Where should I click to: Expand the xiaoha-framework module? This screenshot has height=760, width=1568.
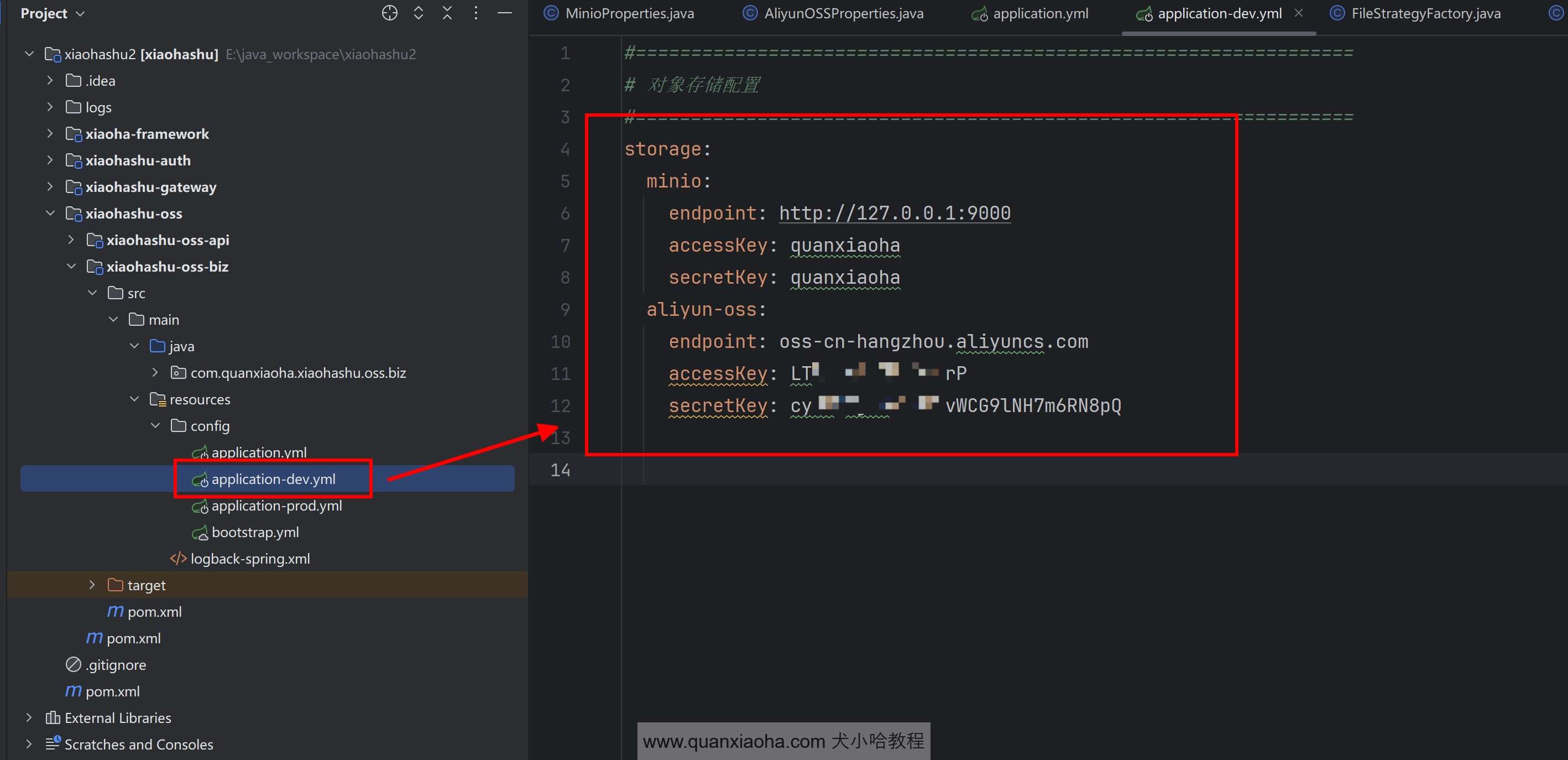(50, 133)
